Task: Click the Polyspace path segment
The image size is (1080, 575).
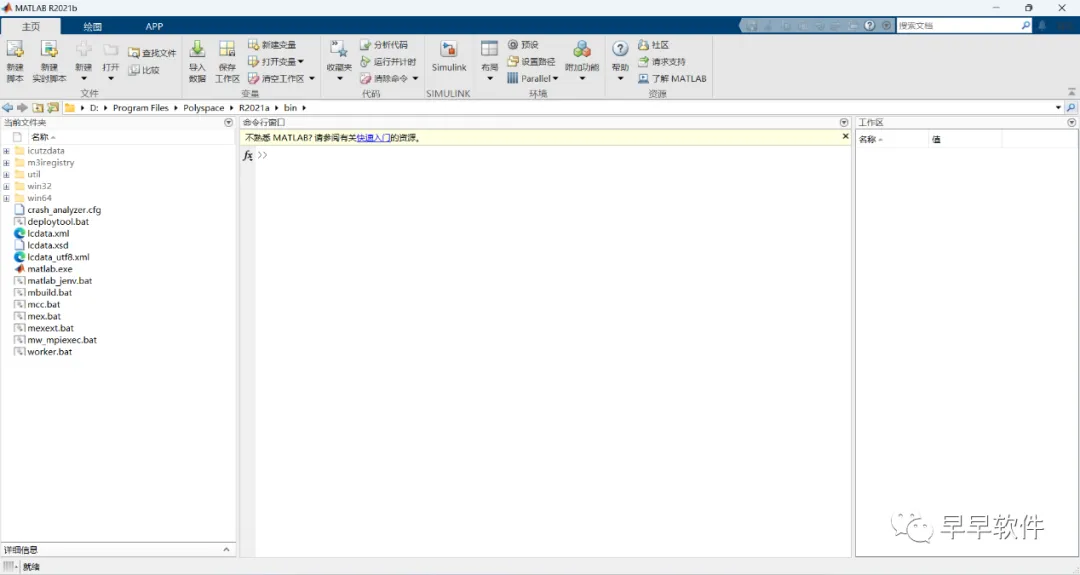Action: coord(203,108)
